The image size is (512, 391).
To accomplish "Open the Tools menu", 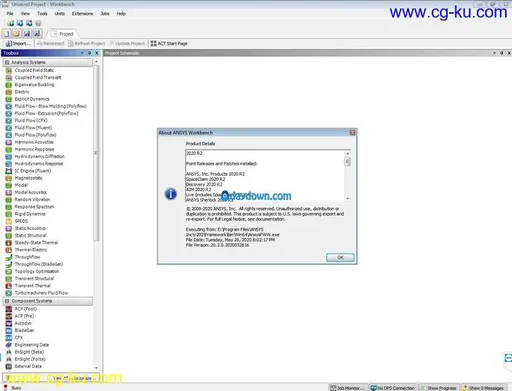I will pyautogui.click(x=42, y=14).
